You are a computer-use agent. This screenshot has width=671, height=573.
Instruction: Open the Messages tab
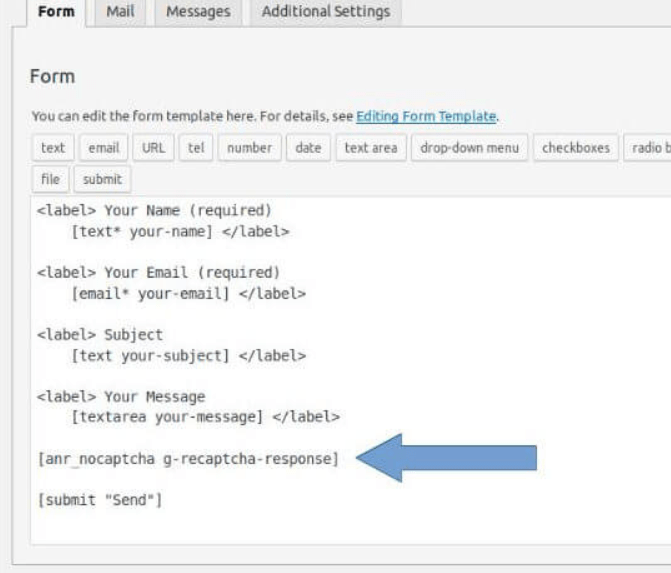[x=198, y=12]
